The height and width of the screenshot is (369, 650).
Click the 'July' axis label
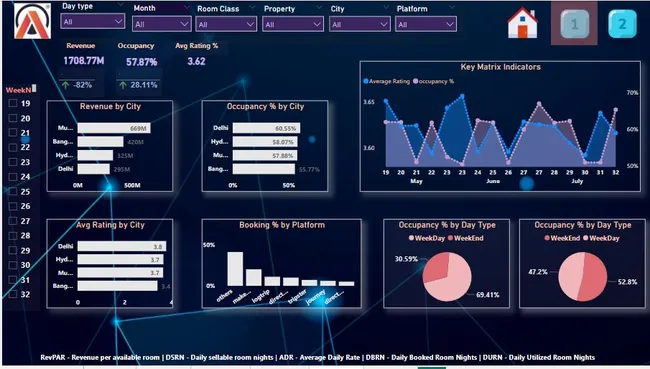[577, 181]
